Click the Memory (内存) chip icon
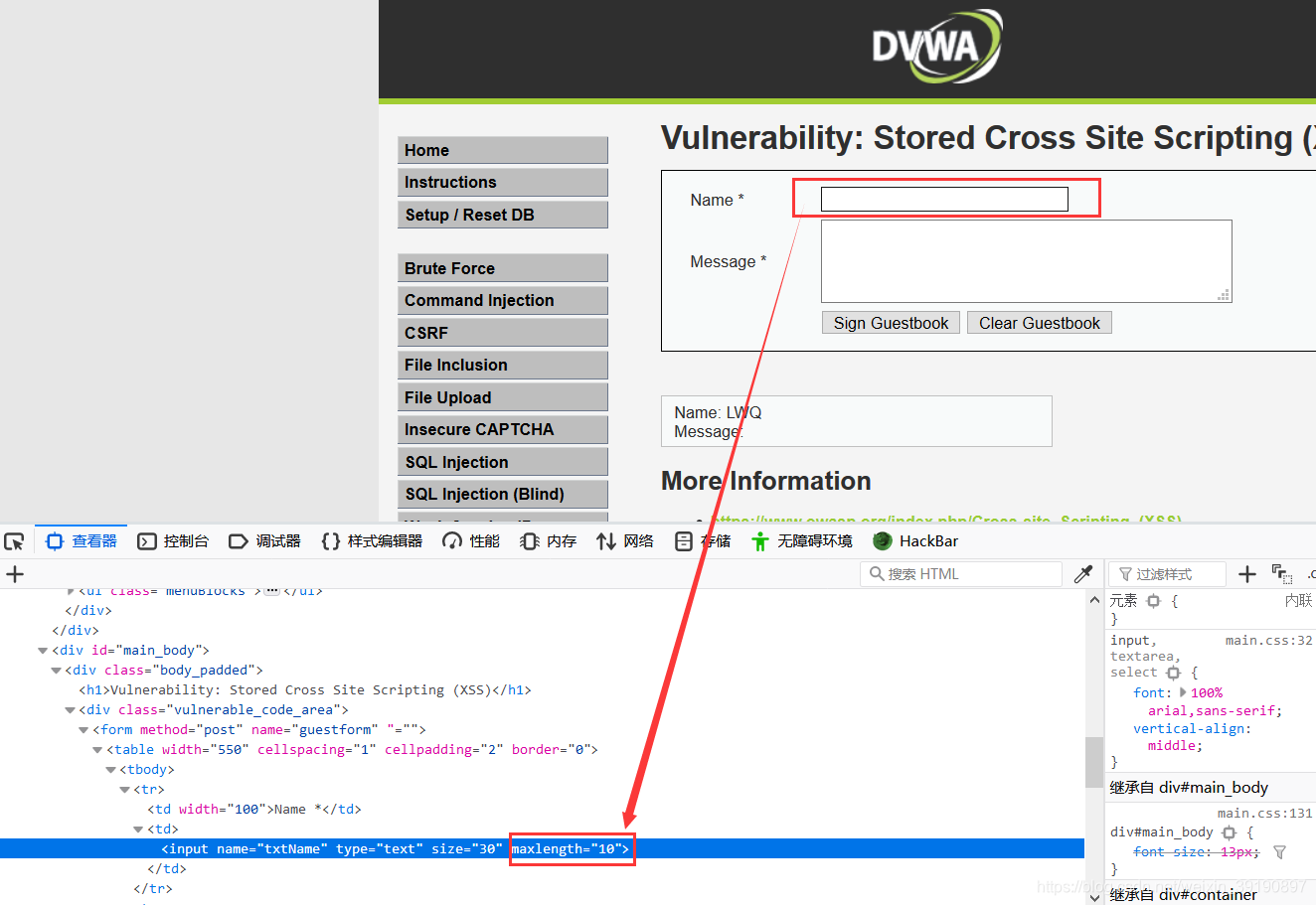1316x905 pixels. pos(530,541)
